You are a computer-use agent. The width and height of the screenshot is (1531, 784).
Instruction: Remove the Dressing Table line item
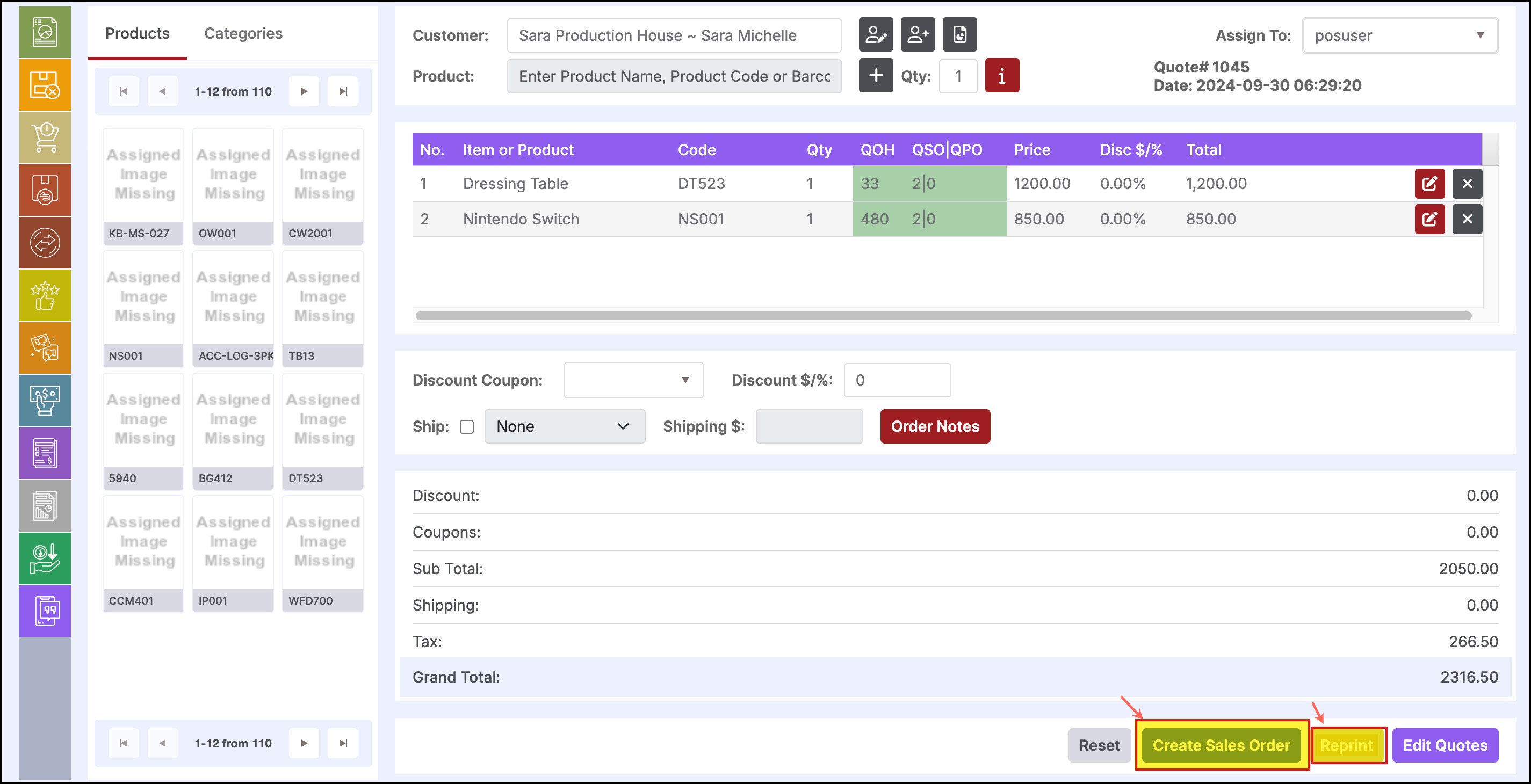tap(1468, 184)
